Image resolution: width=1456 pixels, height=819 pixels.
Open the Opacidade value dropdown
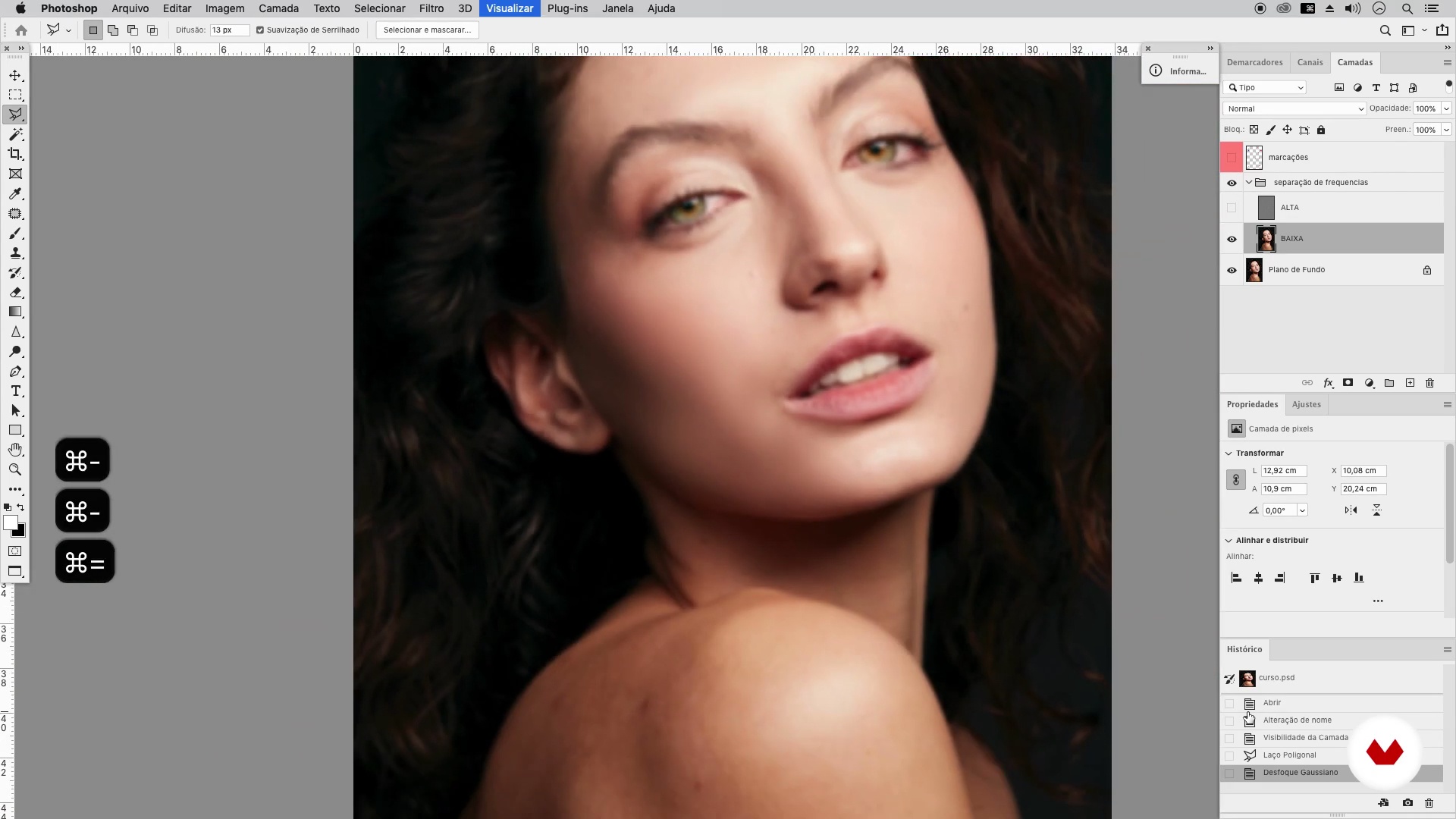point(1446,108)
